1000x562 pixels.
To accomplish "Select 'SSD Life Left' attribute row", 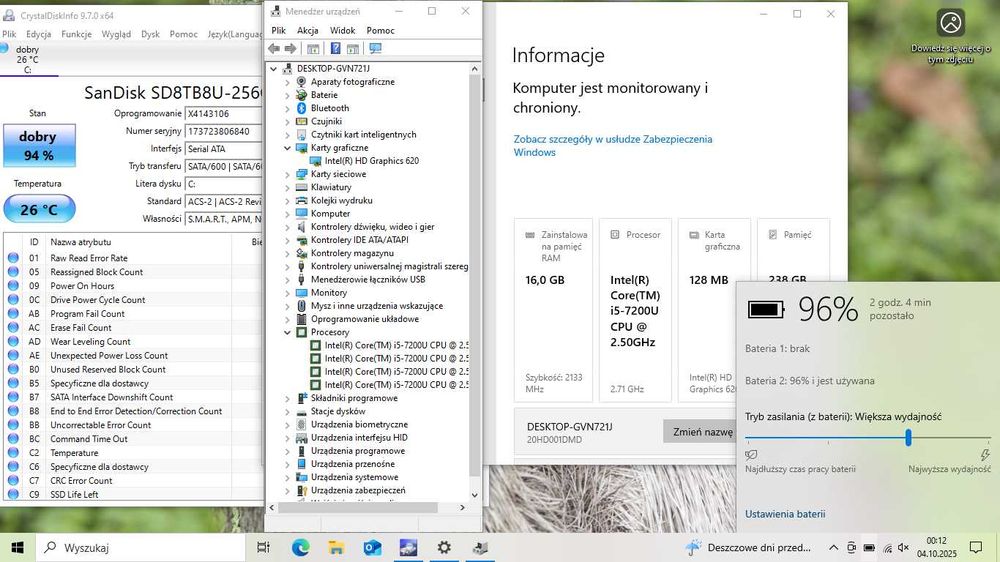I will tap(133, 494).
